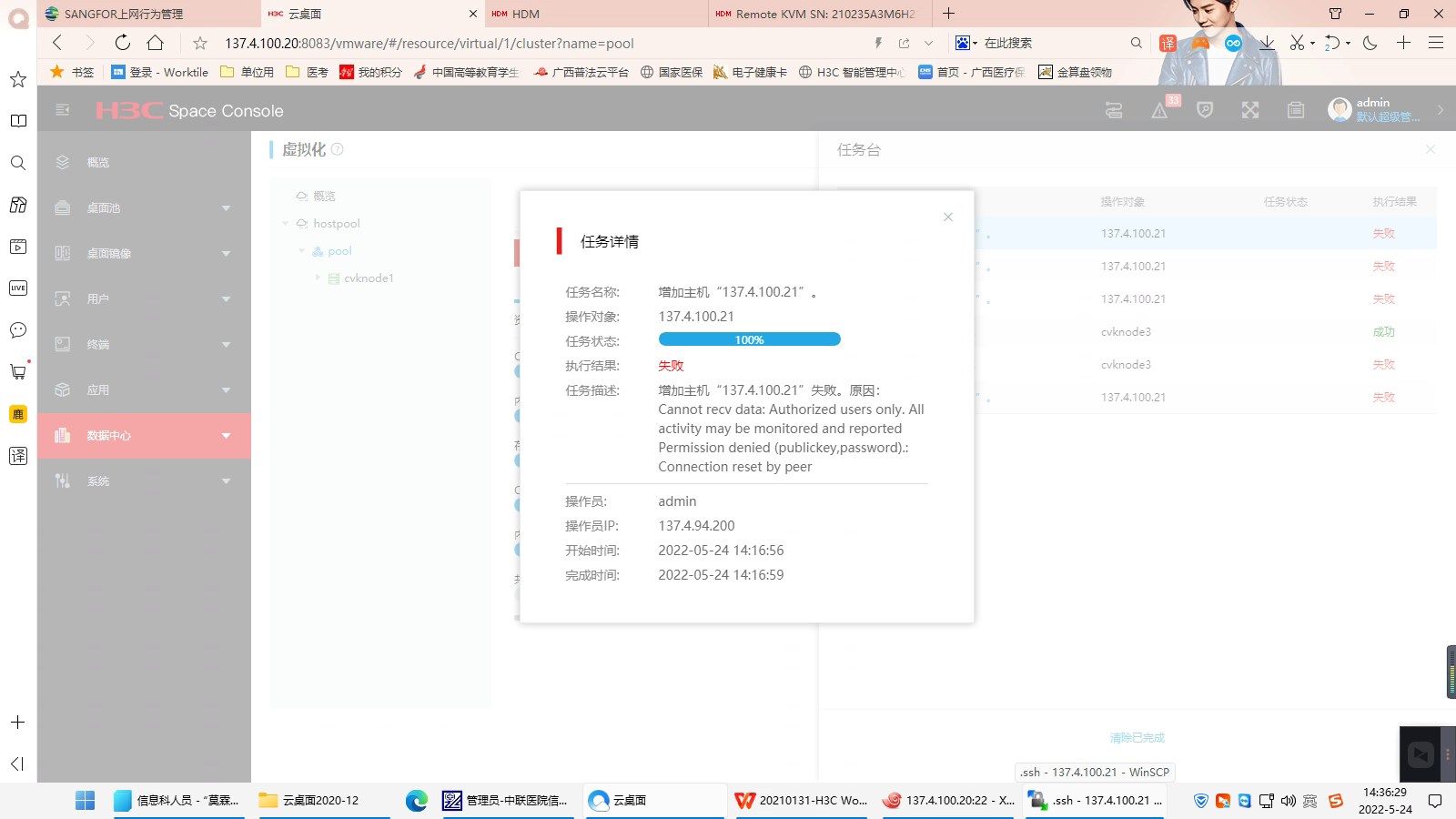Screen dimensions: 1456x819
Task: Select the cvknode1 host in tree
Action: 369,278
